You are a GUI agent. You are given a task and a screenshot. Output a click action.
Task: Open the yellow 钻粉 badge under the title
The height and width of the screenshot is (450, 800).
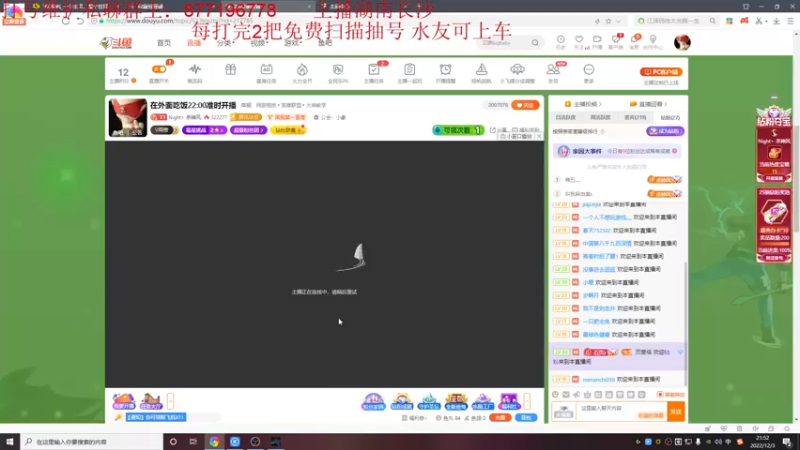tap(288, 130)
